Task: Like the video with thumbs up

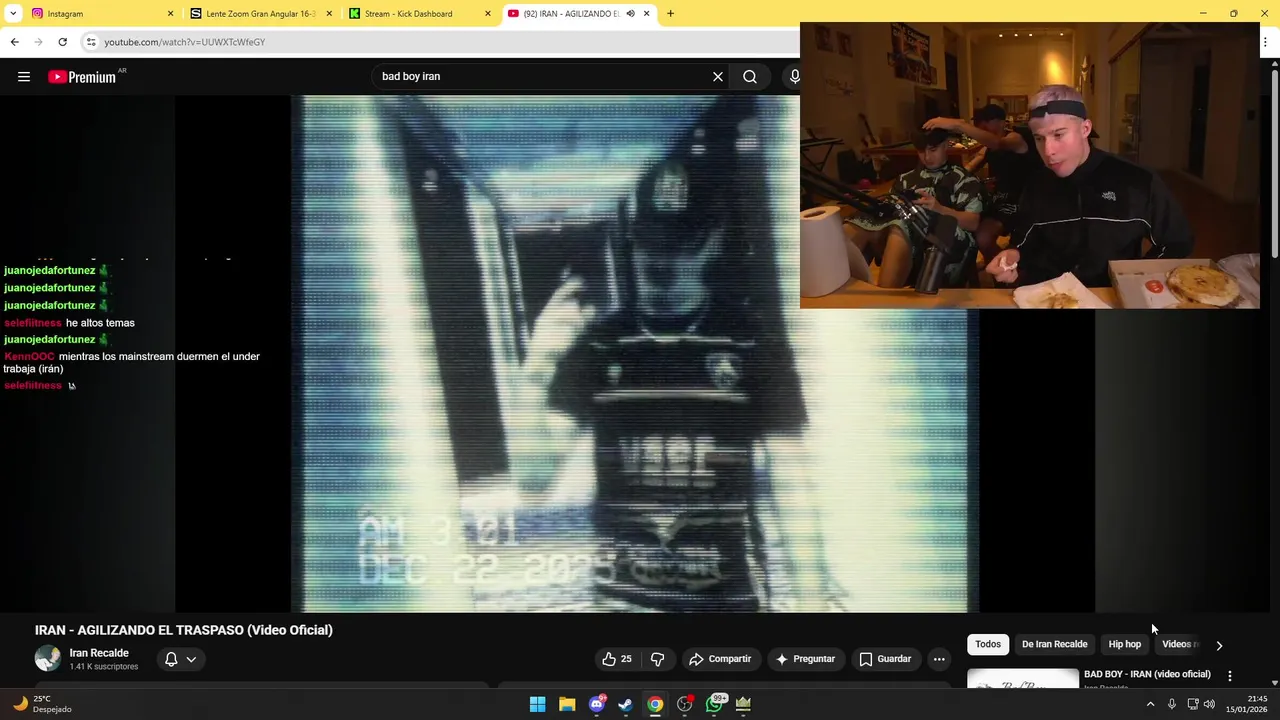Action: pos(616,659)
